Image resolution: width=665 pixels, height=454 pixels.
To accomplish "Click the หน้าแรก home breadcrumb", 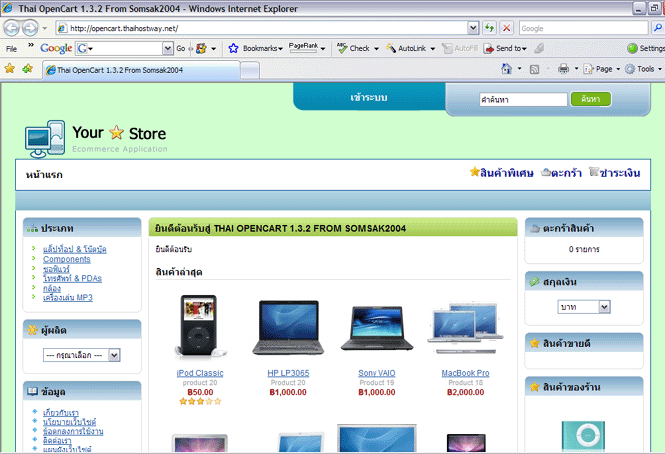I will (x=44, y=174).
